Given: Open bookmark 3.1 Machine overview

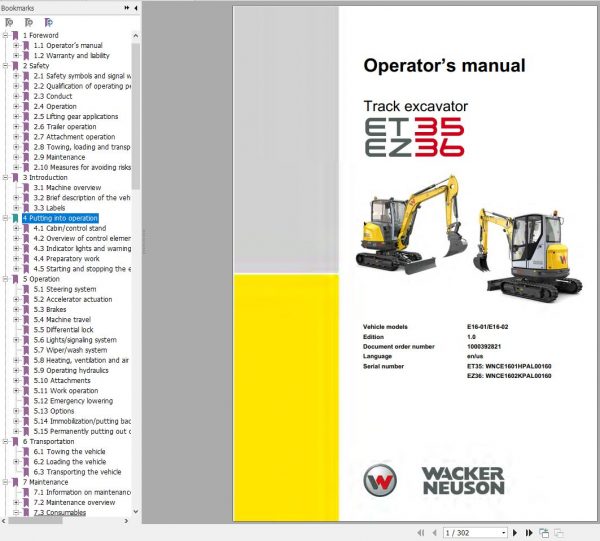Looking at the screenshot, I should [67, 187].
